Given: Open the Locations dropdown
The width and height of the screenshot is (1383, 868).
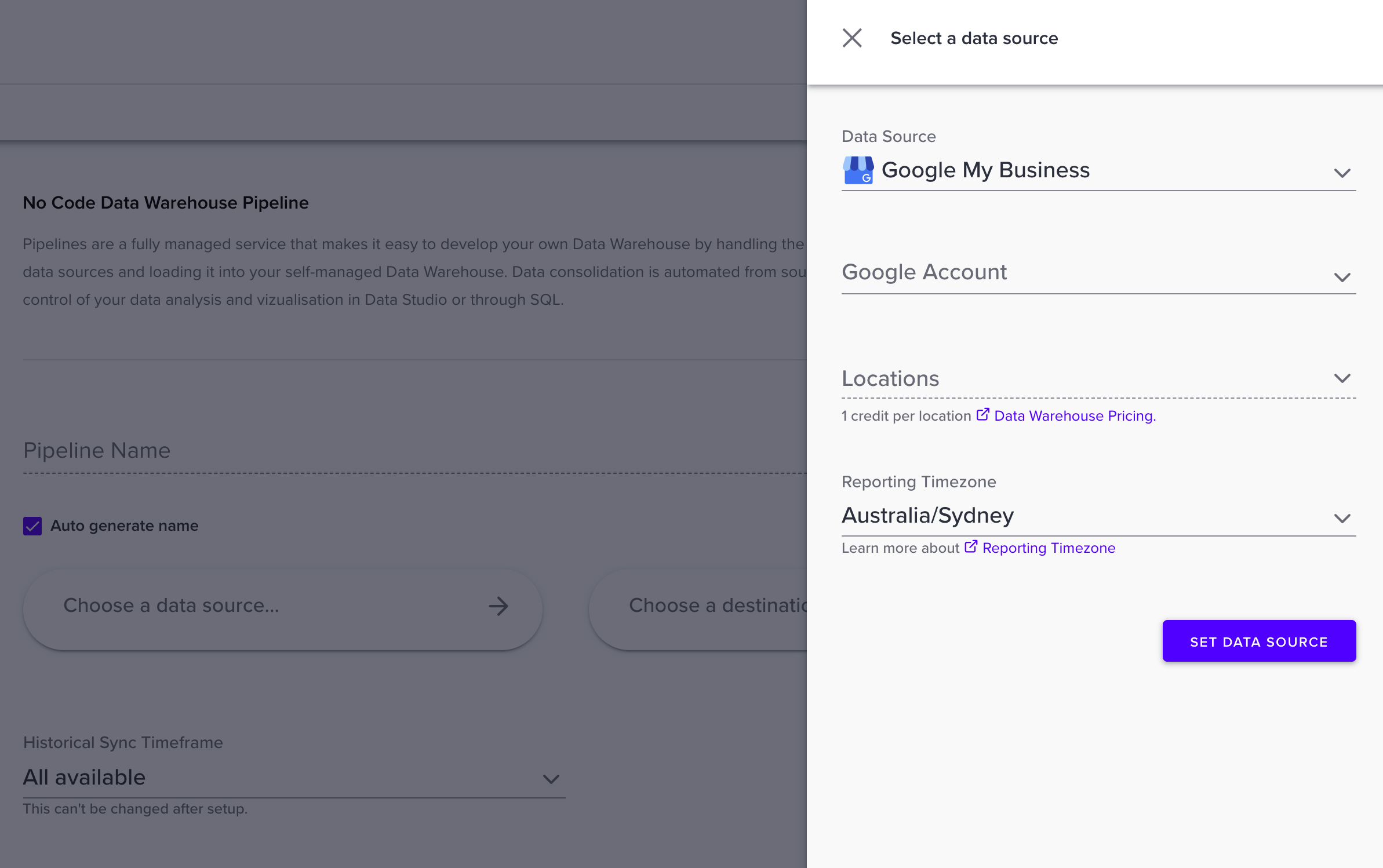Looking at the screenshot, I should [1098, 379].
